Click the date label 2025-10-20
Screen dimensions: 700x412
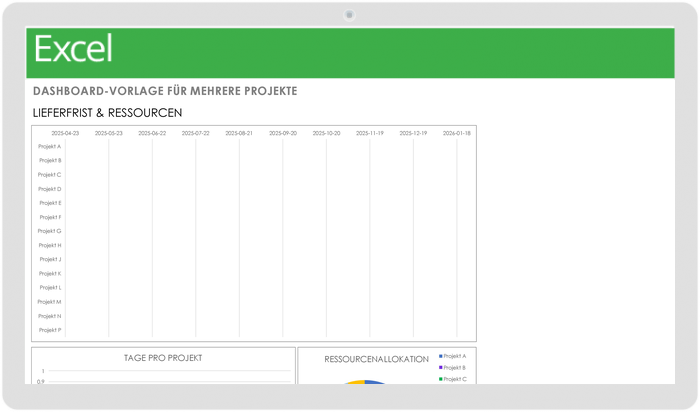click(x=326, y=133)
